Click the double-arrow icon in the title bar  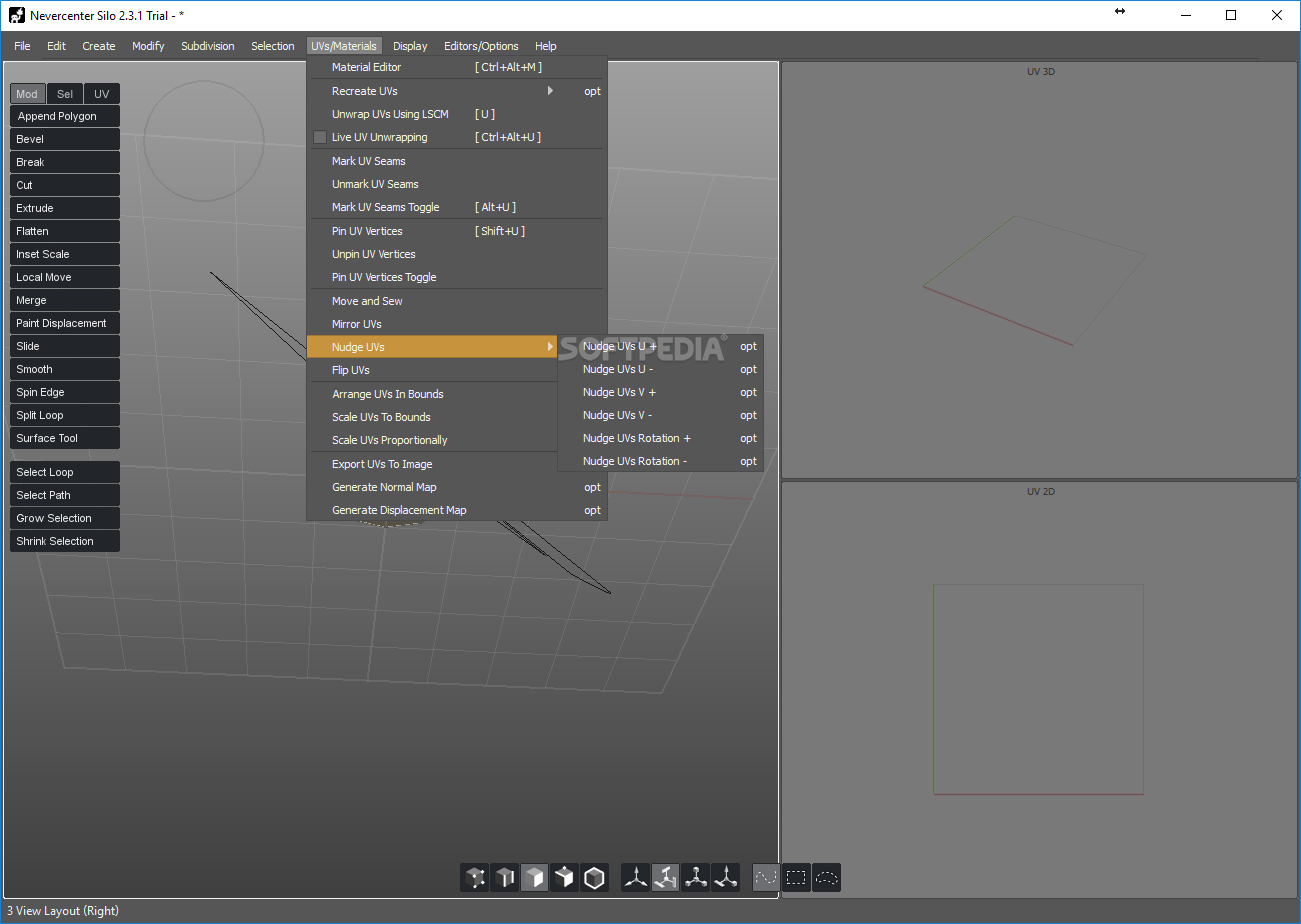(x=1119, y=12)
